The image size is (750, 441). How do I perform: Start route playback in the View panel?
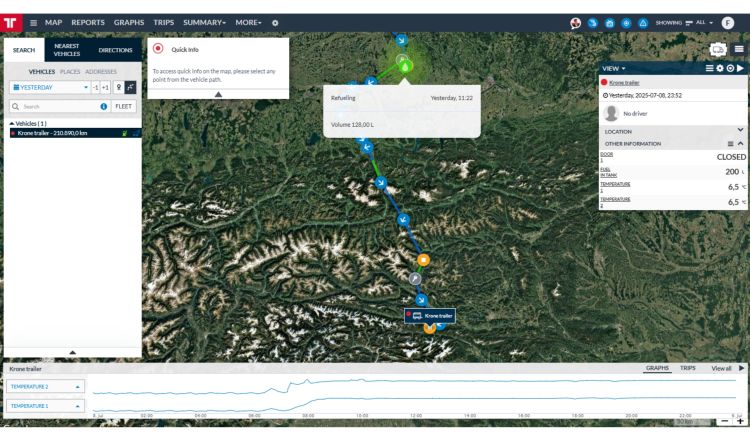coord(740,68)
